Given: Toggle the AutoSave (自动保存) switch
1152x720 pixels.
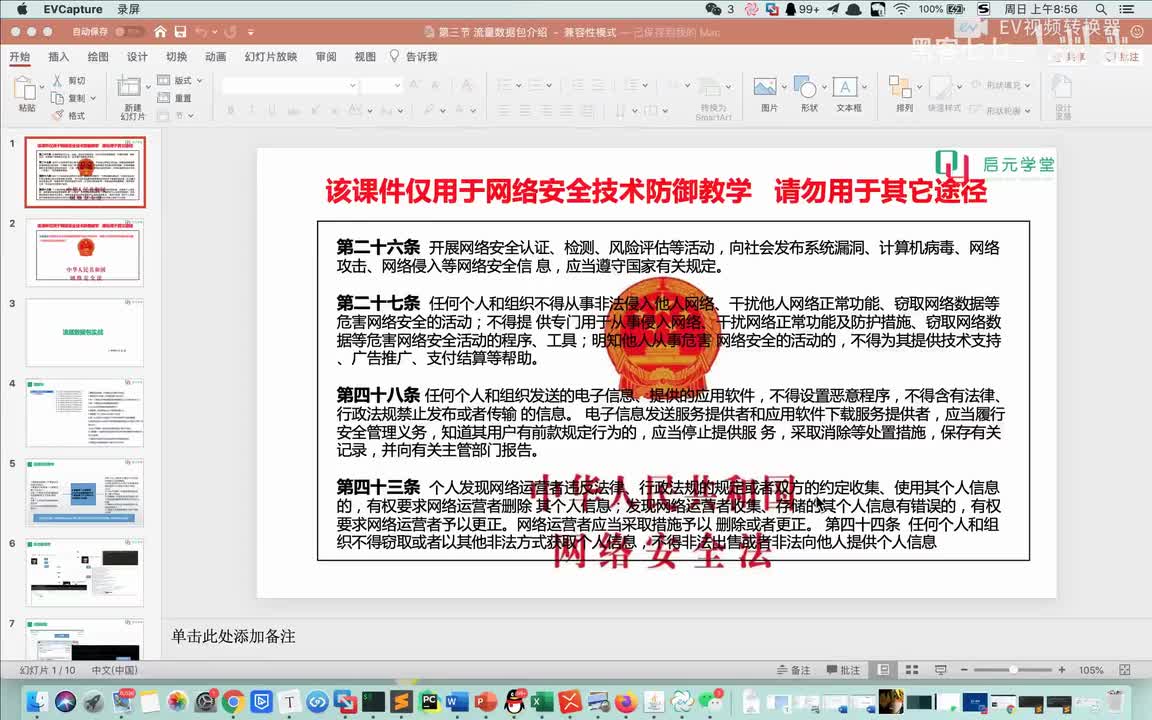Looking at the screenshot, I should click(x=129, y=32).
